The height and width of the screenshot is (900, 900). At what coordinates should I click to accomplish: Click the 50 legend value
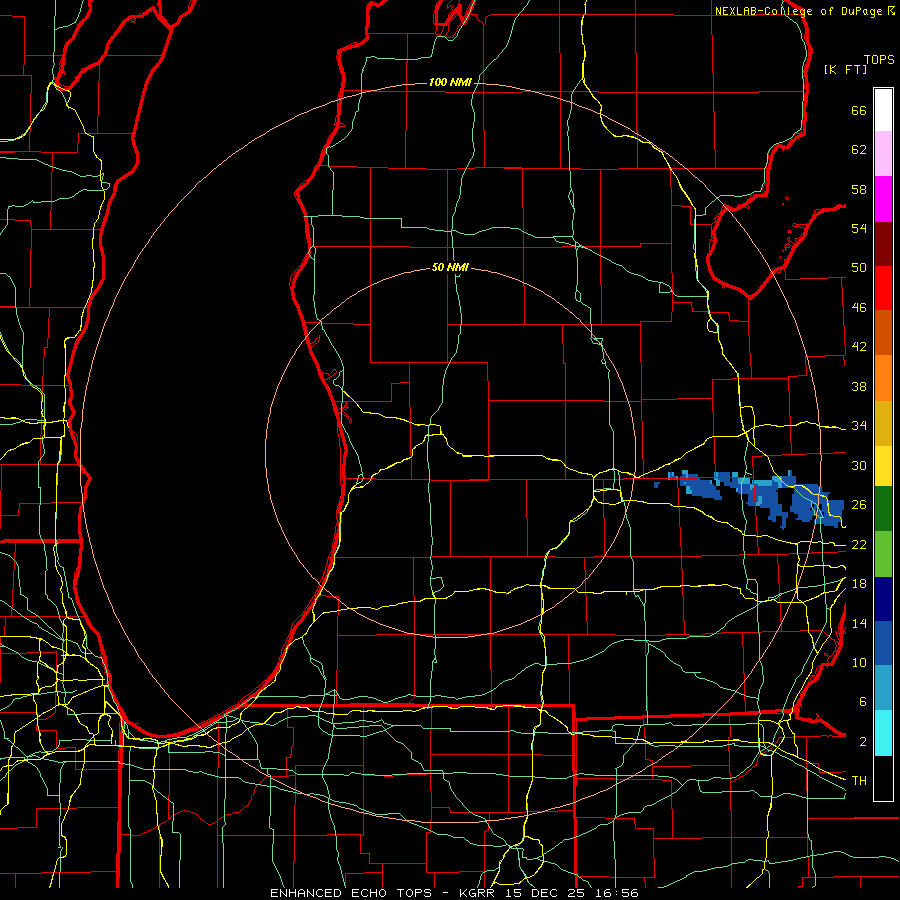pos(859,268)
